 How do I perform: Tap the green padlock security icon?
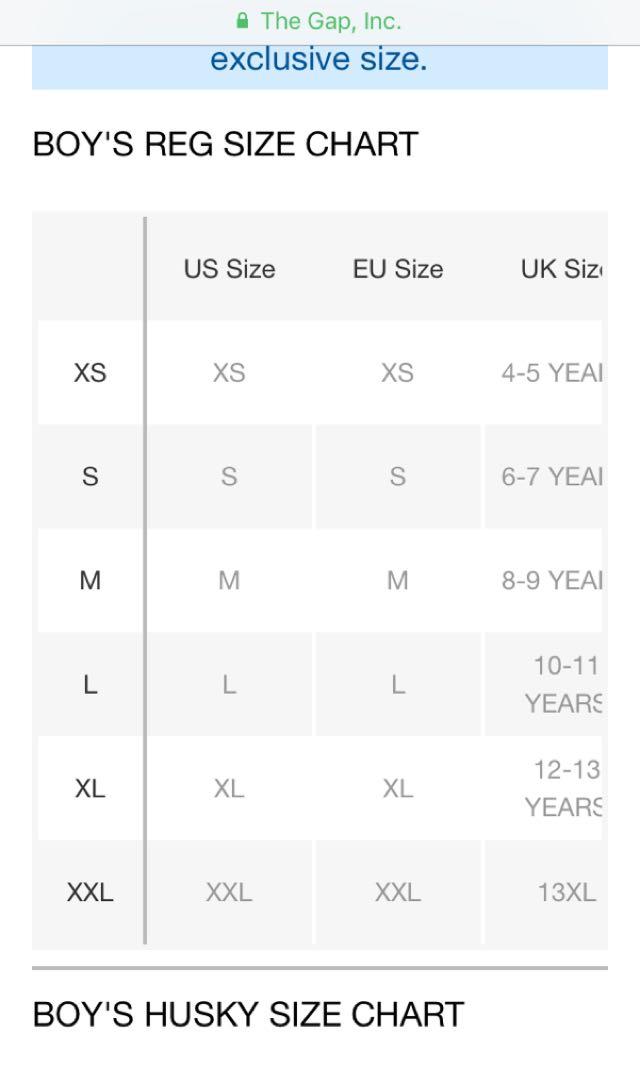click(x=242, y=21)
